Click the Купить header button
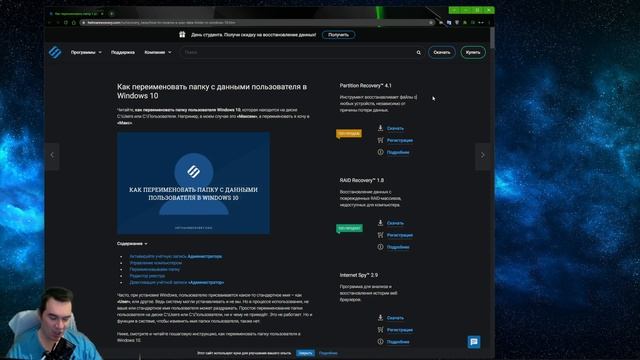The width and height of the screenshot is (640, 360). pos(473,52)
